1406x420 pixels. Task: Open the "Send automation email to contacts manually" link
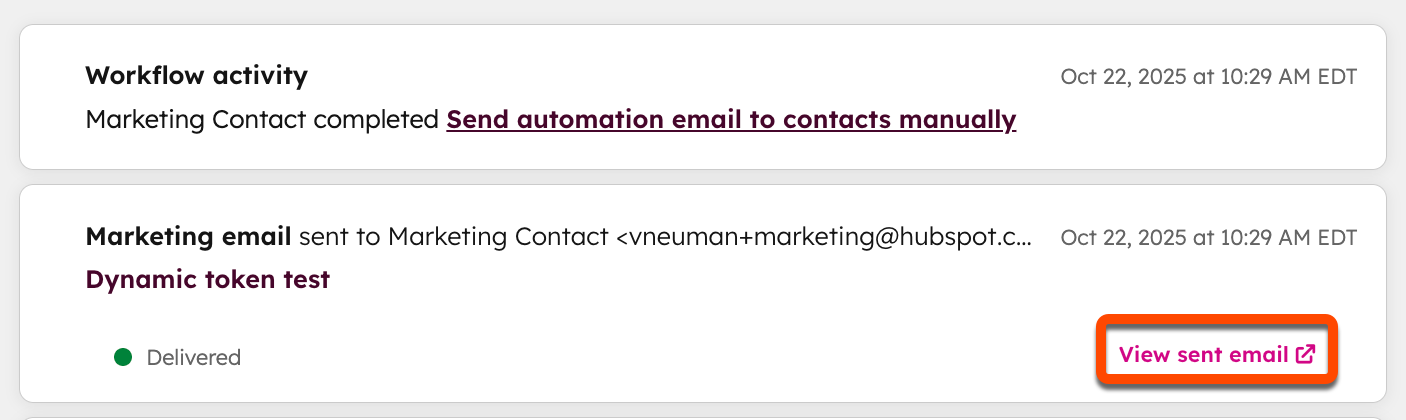(731, 120)
